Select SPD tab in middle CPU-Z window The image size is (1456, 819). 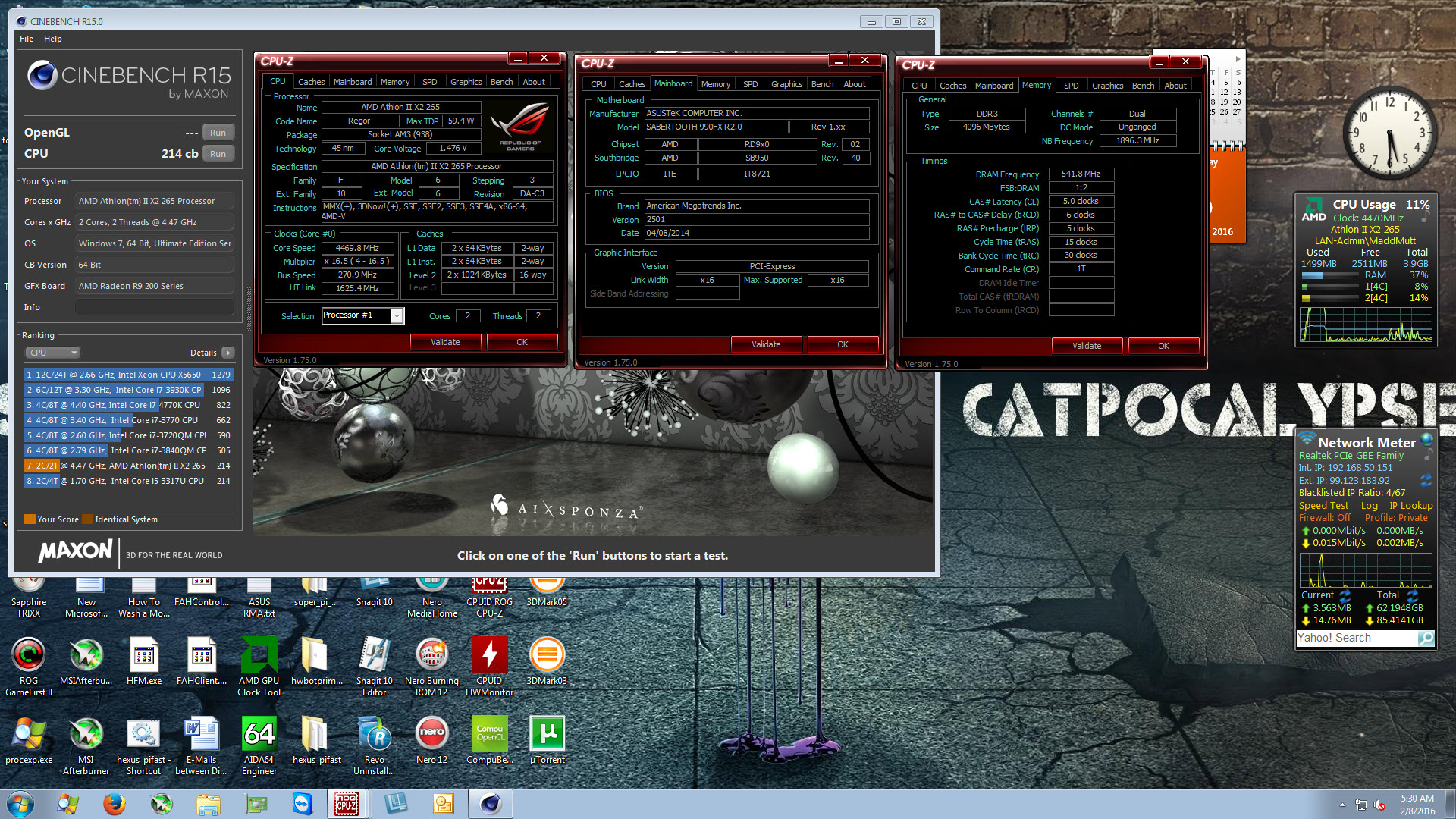pyautogui.click(x=750, y=84)
